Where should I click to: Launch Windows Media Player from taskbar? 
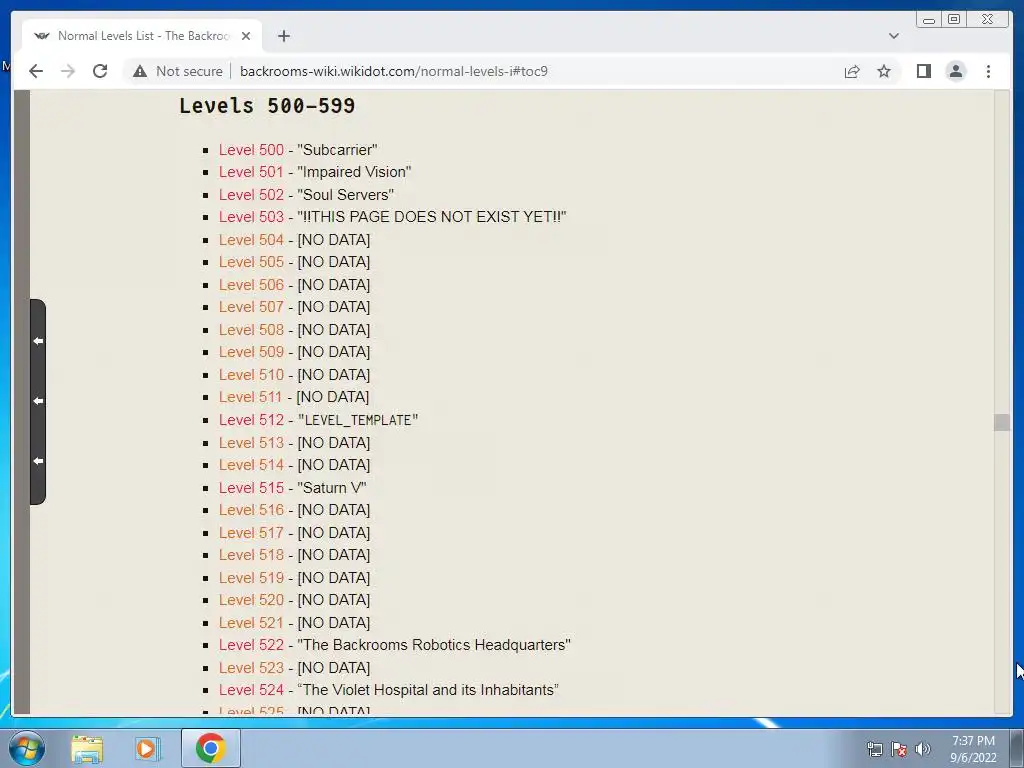pyautogui.click(x=147, y=749)
